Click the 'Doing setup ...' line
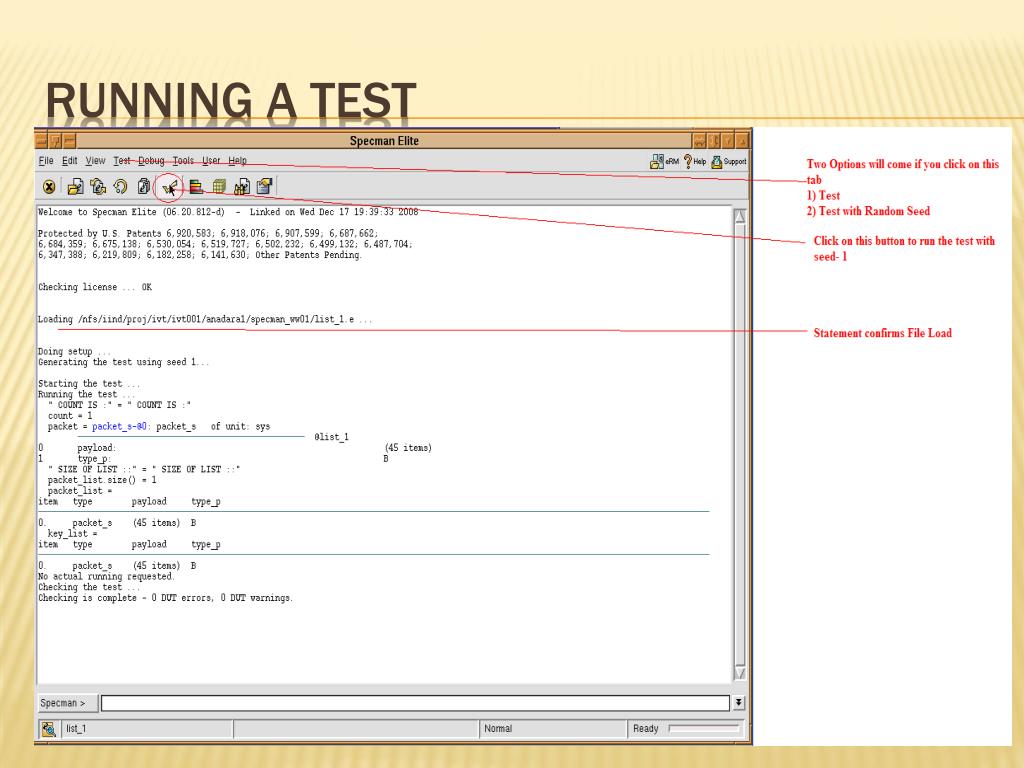This screenshot has height=768, width=1024. point(74,351)
